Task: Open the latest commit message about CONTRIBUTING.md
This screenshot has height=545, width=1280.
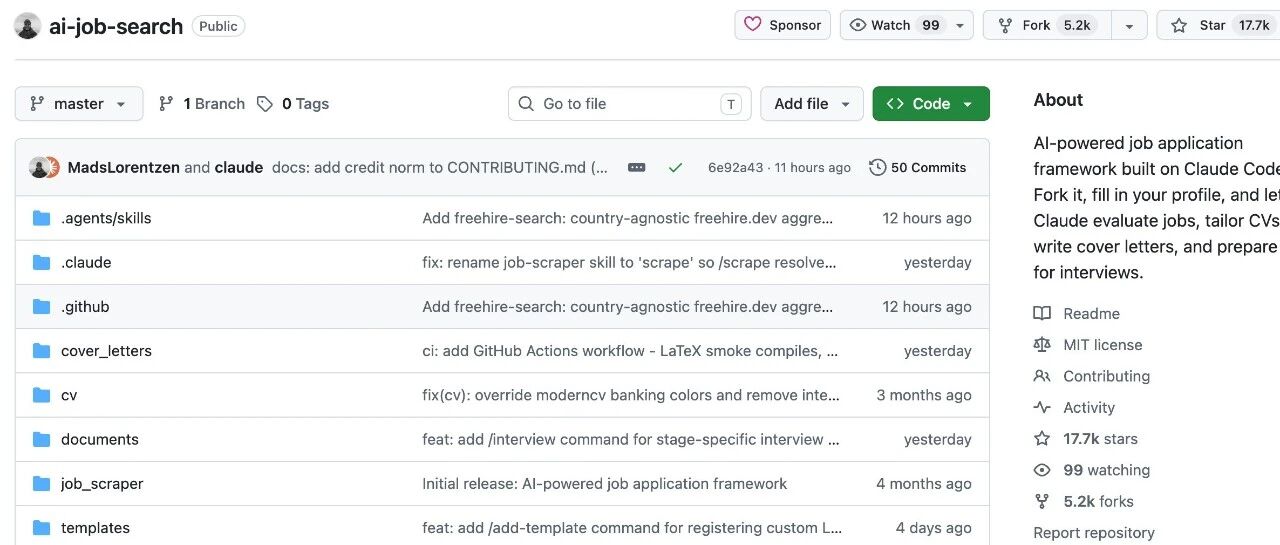Action: click(x=440, y=167)
